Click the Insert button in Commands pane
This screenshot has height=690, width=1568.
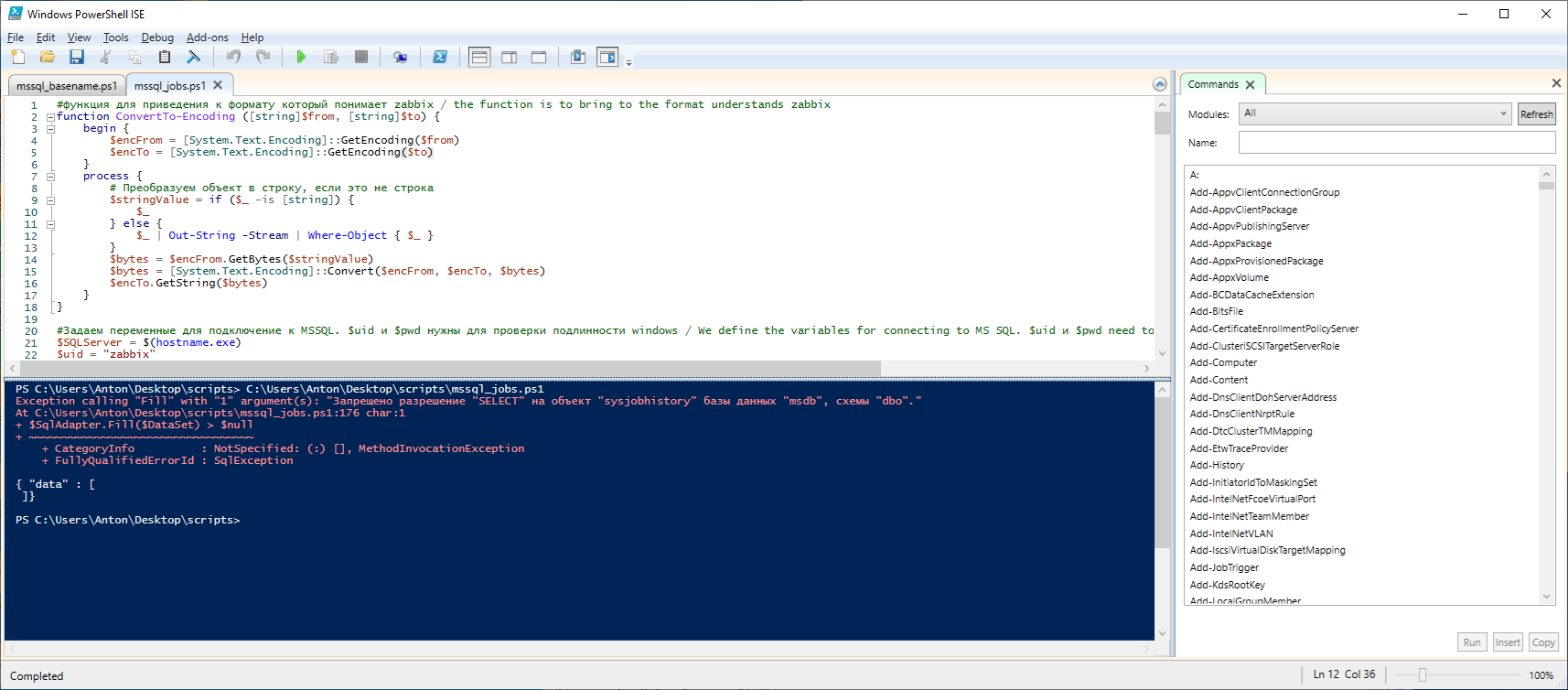(1508, 642)
